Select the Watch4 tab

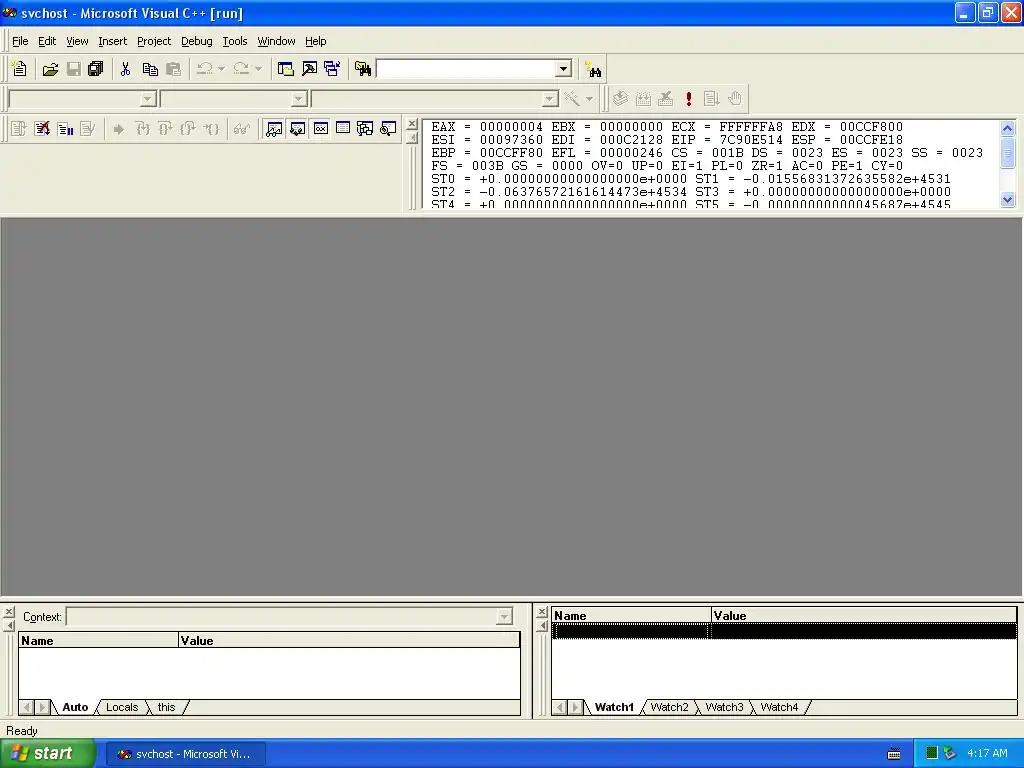tap(779, 707)
